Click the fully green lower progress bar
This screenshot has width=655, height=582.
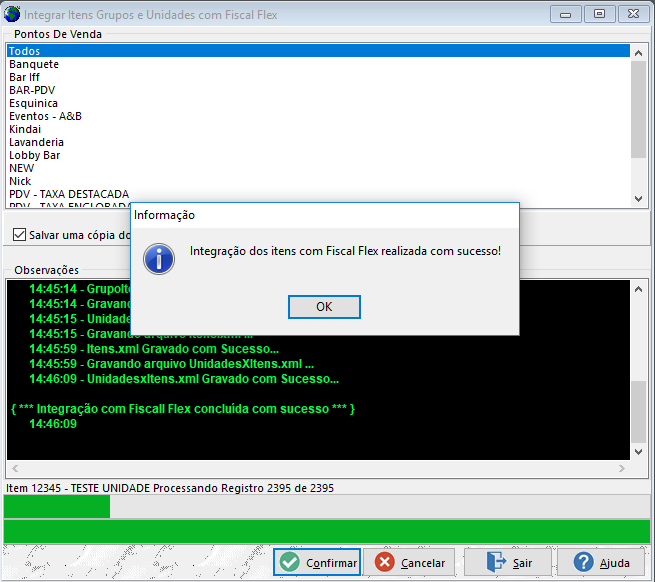[x=327, y=531]
